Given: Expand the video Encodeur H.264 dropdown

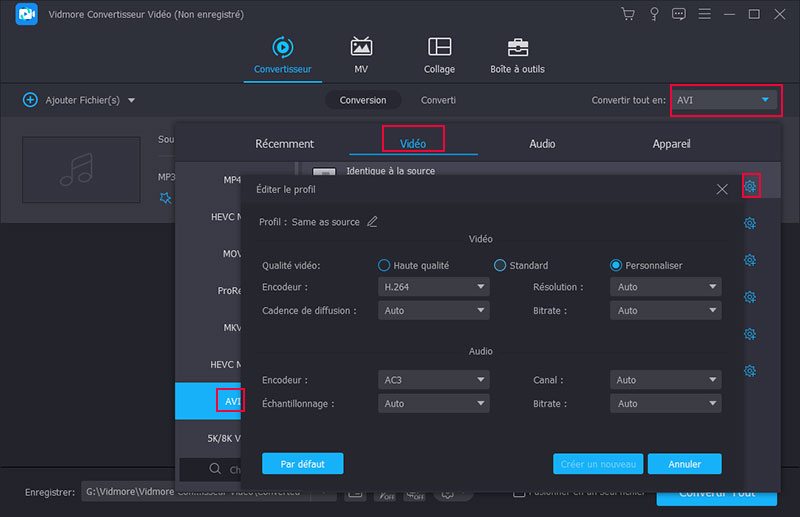Looking at the screenshot, I should [x=434, y=287].
